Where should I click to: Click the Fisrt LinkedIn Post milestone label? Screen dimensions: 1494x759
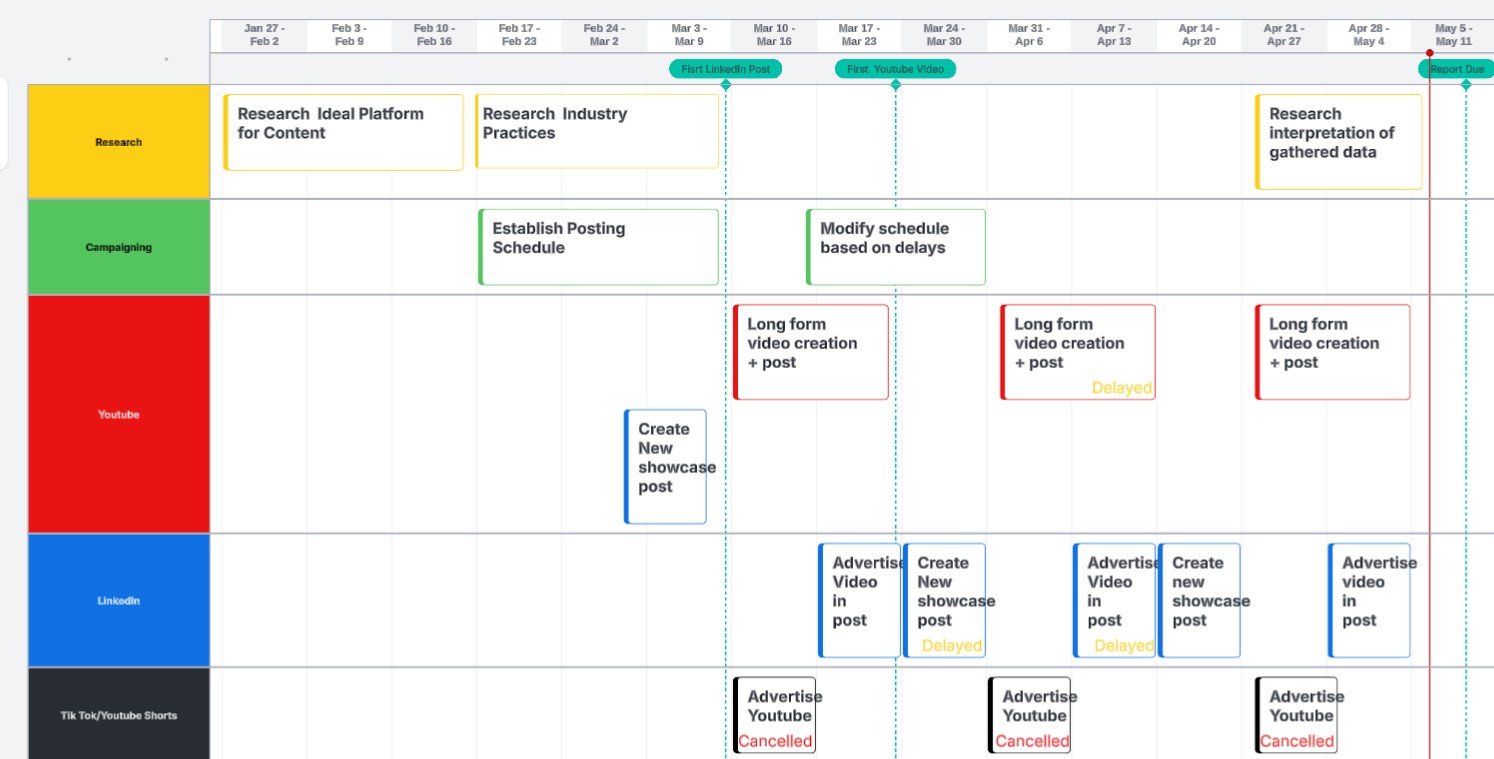725,69
